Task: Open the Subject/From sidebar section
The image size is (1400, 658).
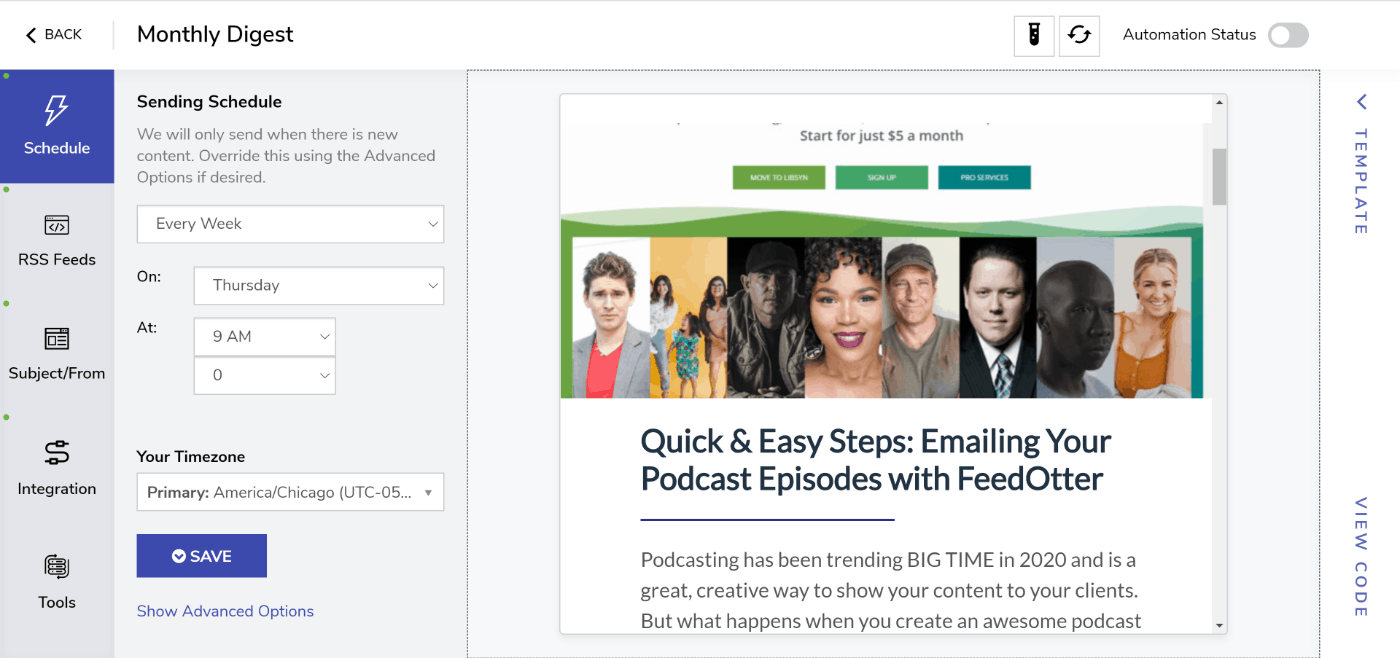Action: coord(57,354)
